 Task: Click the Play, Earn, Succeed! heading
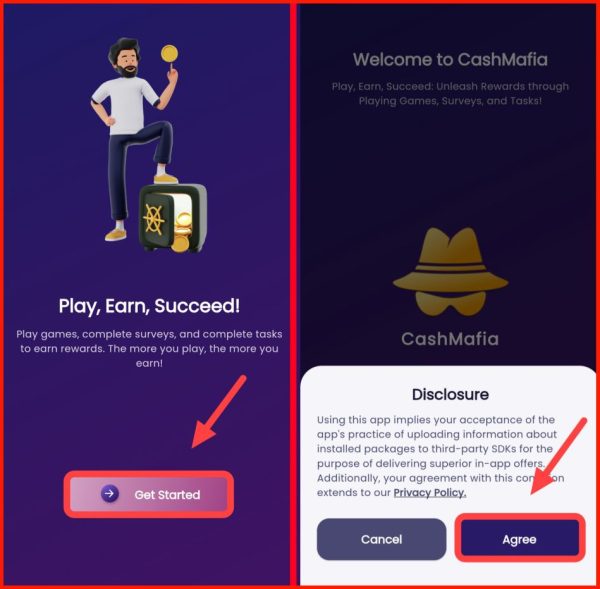click(x=149, y=306)
